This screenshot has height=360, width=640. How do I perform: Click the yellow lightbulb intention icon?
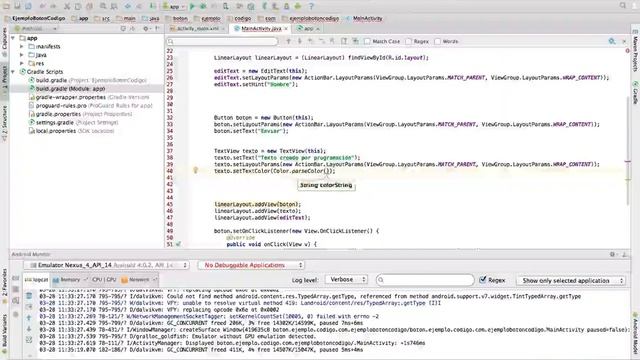(x=195, y=170)
